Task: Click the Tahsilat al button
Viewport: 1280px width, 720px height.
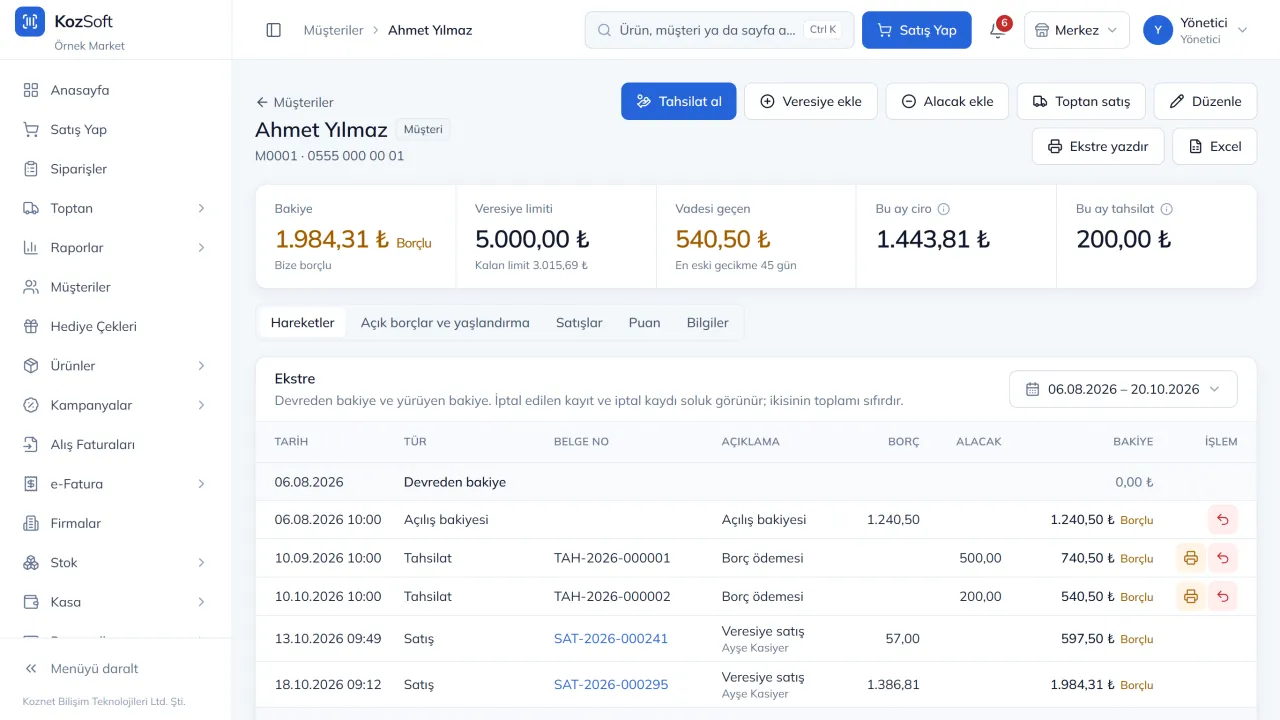Action: coord(679,101)
